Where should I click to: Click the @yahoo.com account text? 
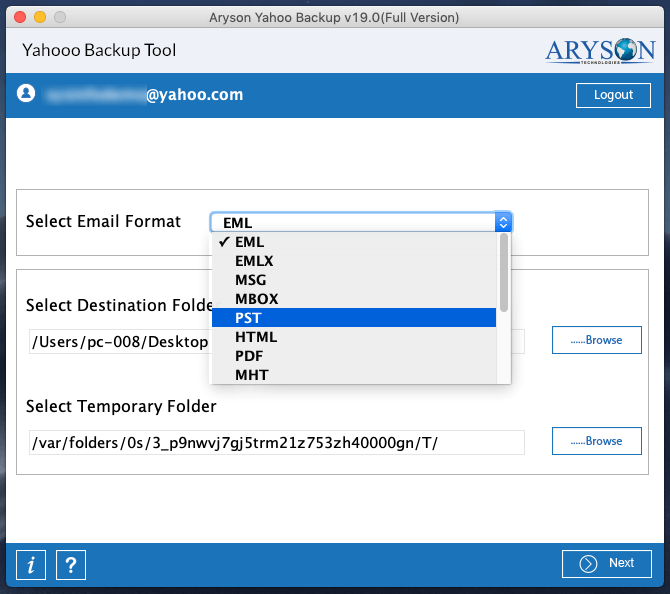point(194,94)
